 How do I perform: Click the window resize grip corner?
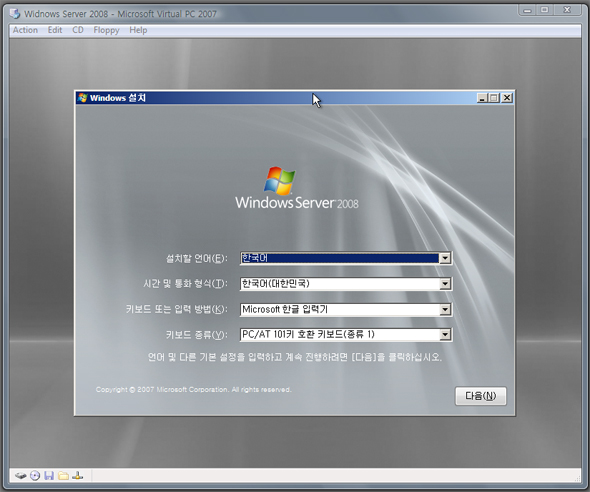click(x=577, y=478)
